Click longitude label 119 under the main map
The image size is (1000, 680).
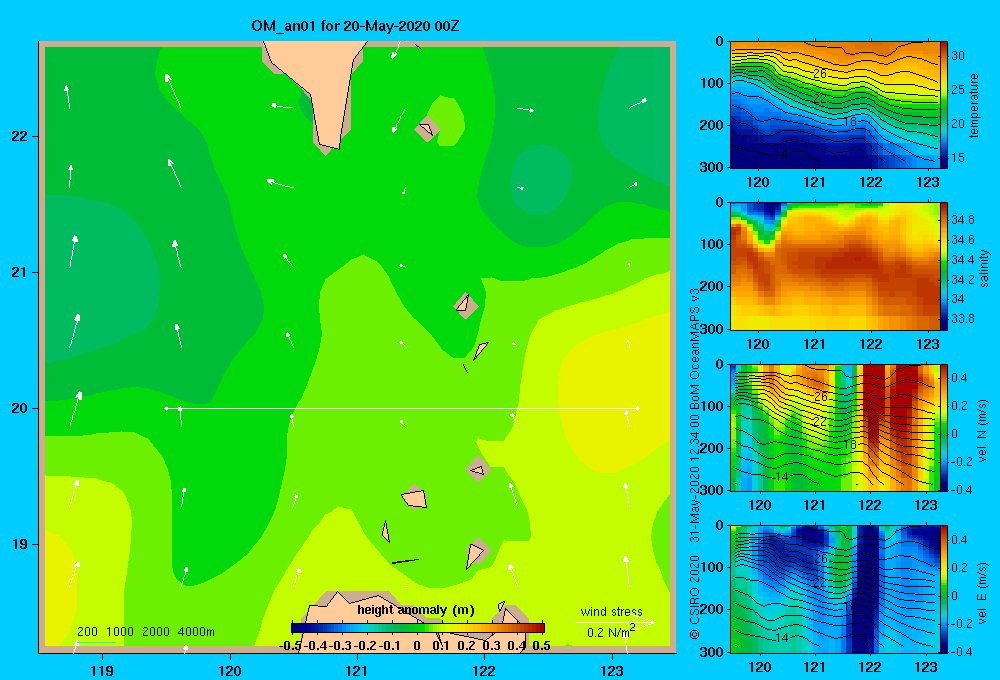tap(102, 670)
